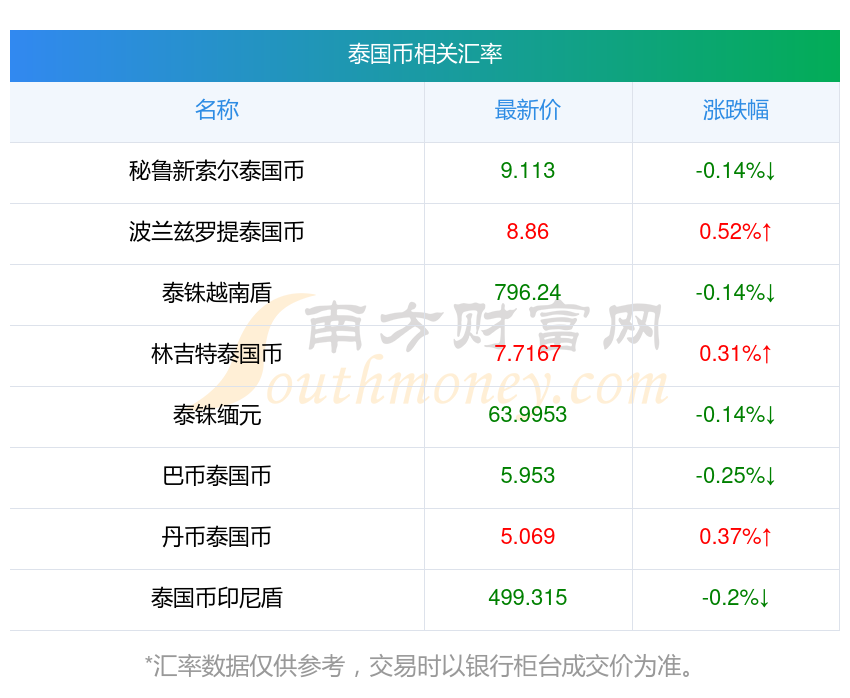
Task: Click the -0.25%↓ change value
Action: pos(736,476)
